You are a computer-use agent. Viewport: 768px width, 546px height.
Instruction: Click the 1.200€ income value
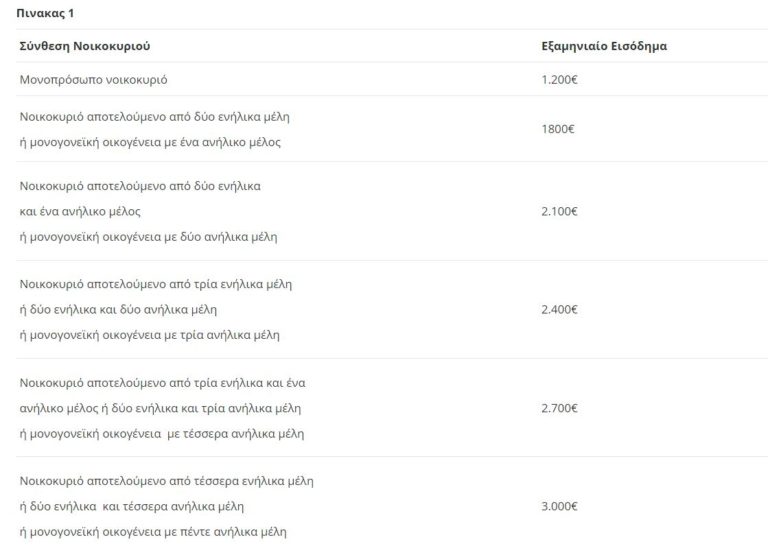[x=558, y=79]
